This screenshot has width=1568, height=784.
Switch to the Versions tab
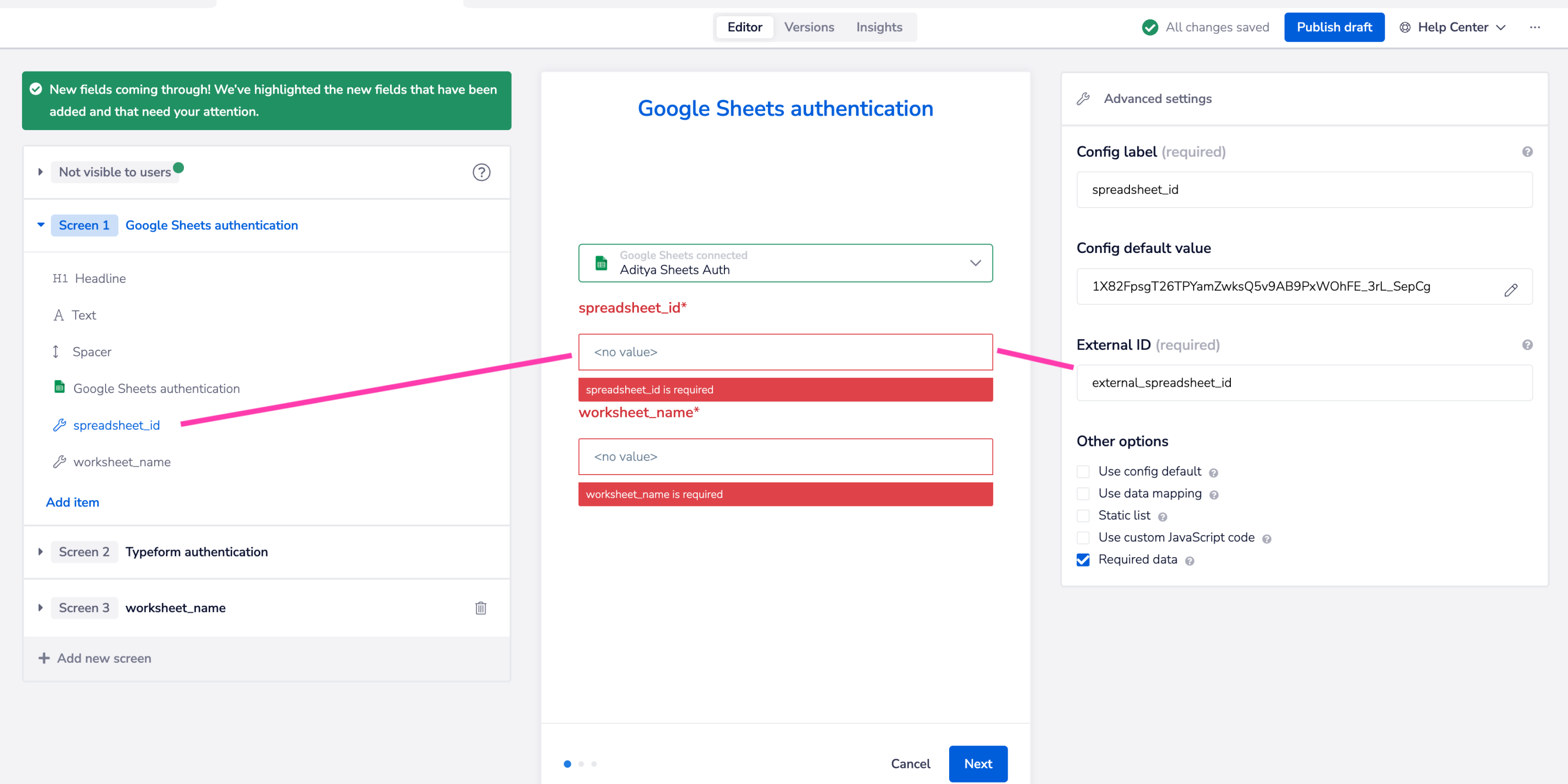(x=809, y=27)
